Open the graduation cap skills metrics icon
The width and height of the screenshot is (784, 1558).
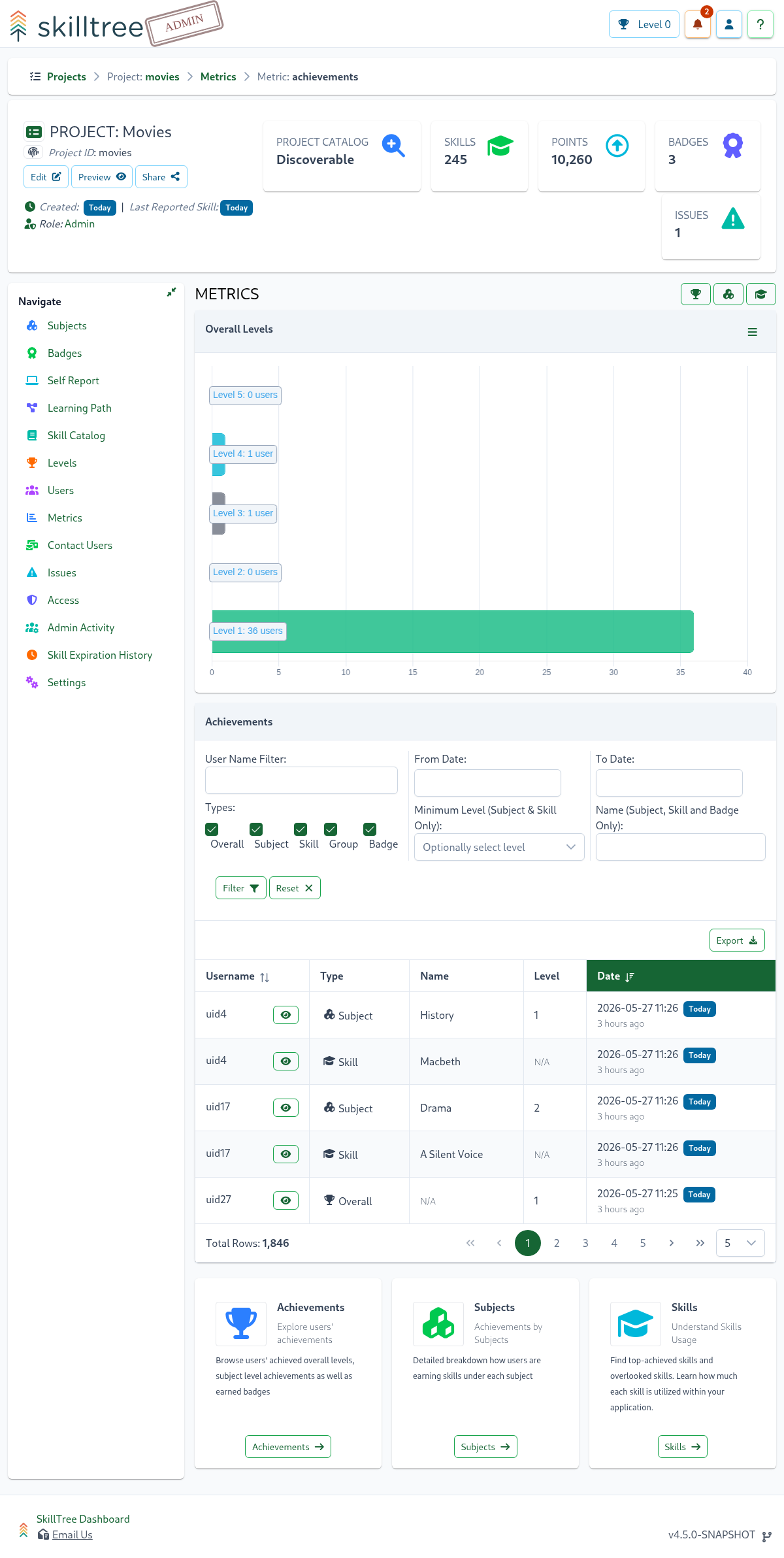[761, 294]
